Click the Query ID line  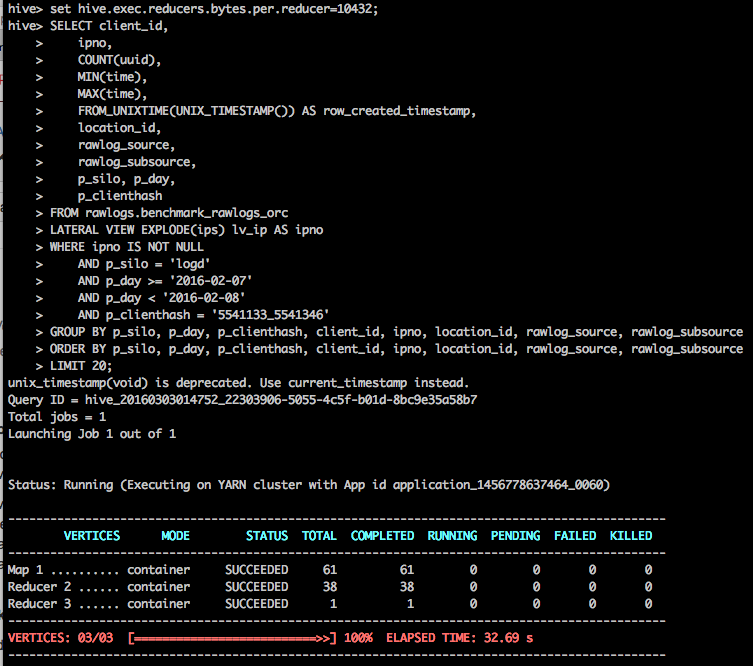coord(242,400)
